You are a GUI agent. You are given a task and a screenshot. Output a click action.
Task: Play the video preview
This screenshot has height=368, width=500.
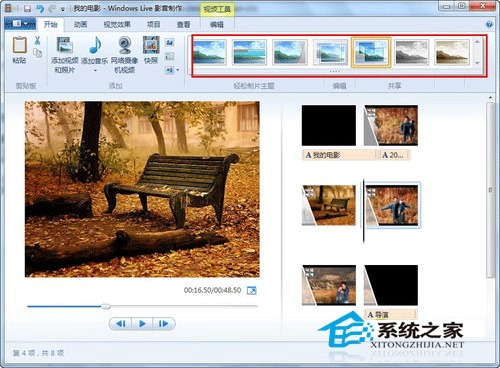pos(142,324)
